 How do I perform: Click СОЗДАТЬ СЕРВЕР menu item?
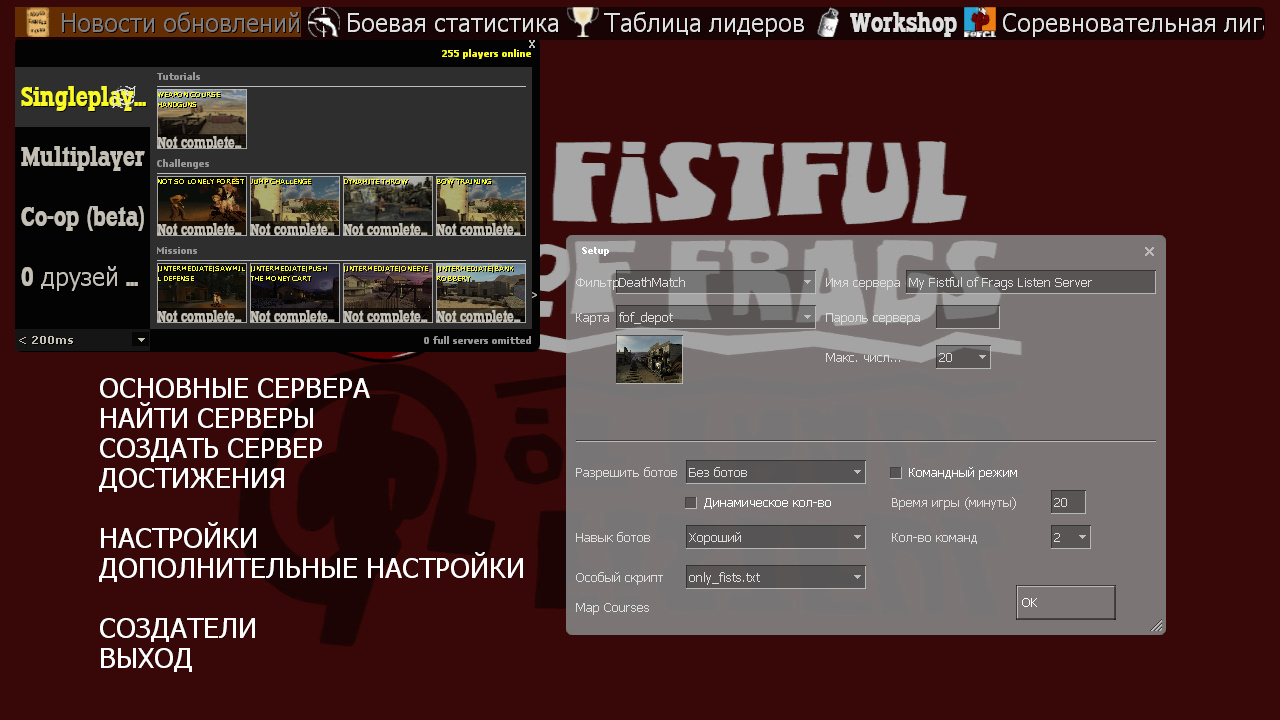coord(211,448)
